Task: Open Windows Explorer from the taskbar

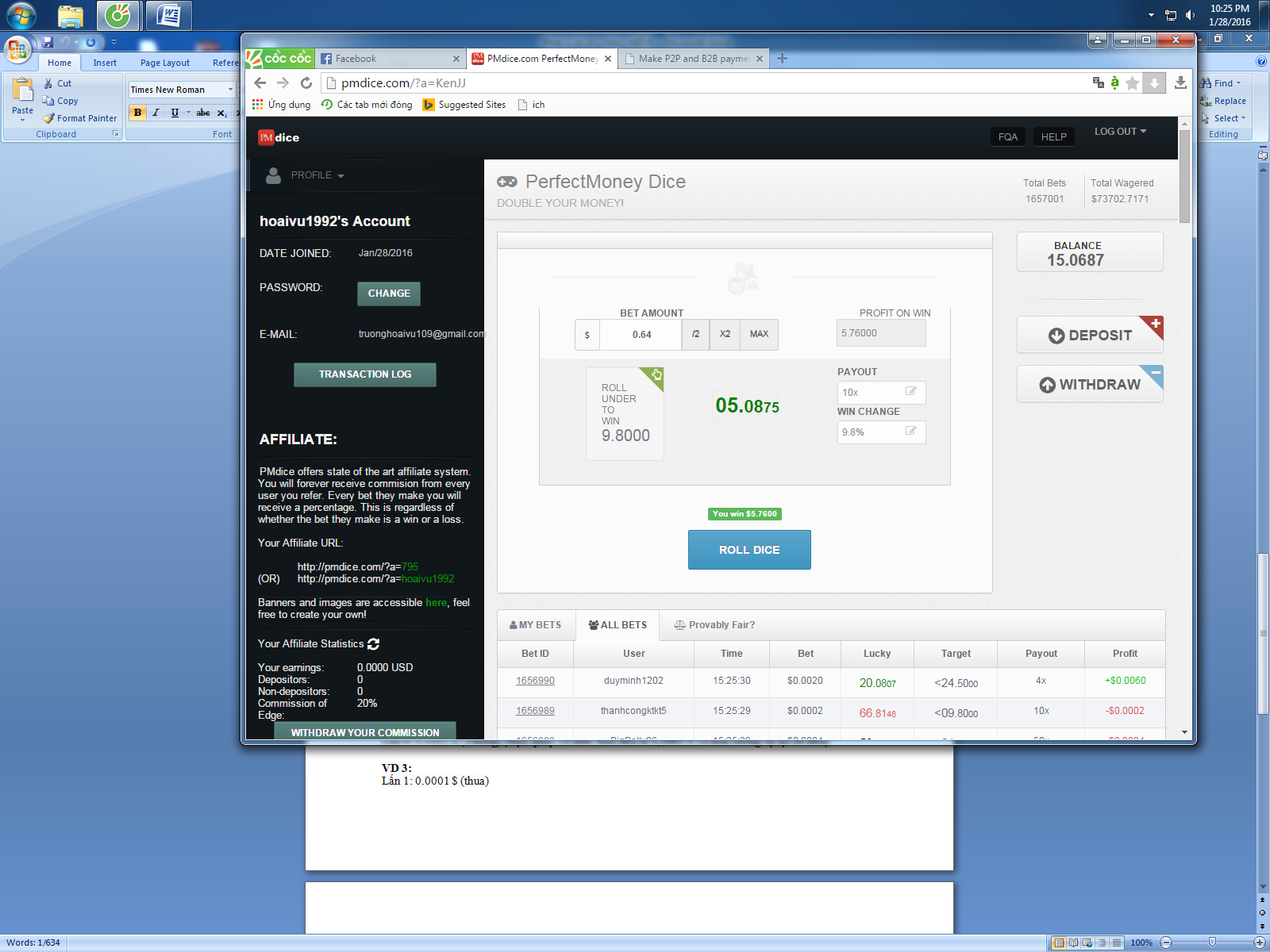Action: pos(71,15)
